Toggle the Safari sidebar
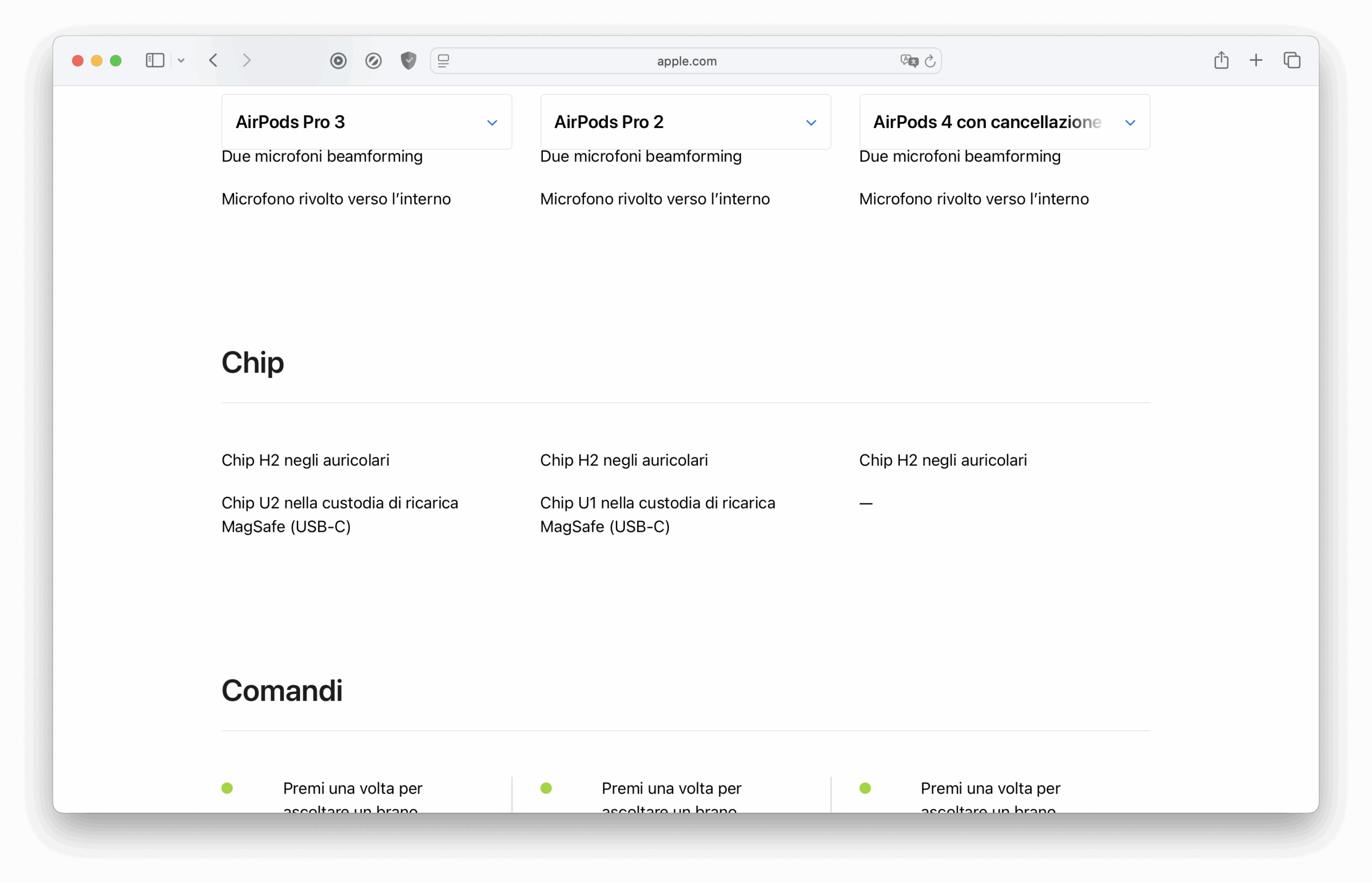The width and height of the screenshot is (1372, 883). click(x=155, y=60)
